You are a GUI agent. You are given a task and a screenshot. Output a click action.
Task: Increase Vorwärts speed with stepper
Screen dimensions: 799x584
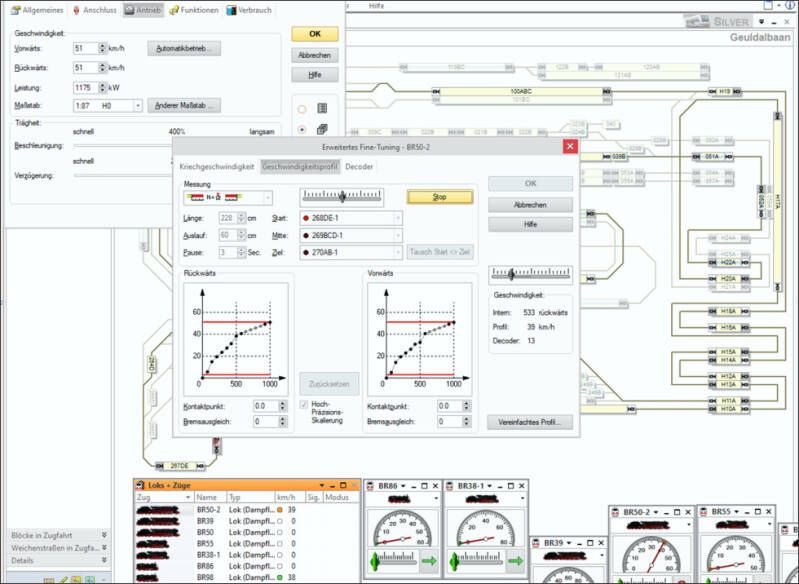[102, 46]
